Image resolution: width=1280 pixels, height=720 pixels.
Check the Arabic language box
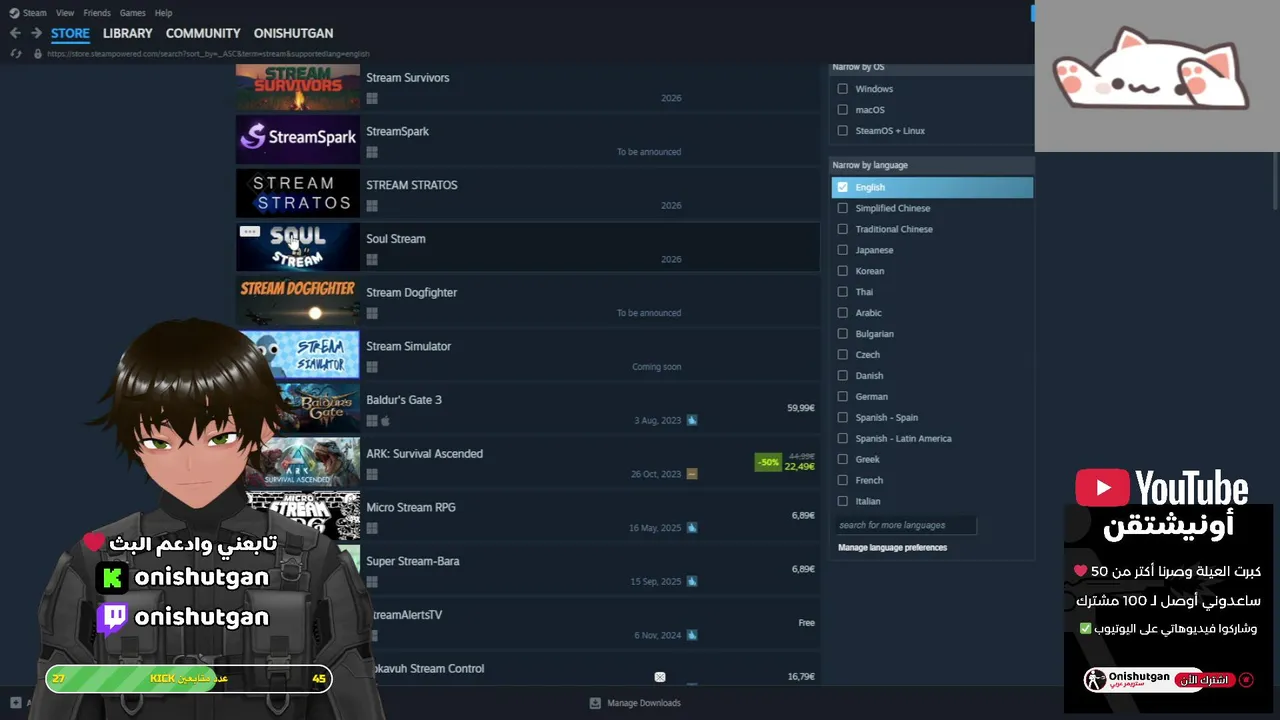click(x=842, y=313)
